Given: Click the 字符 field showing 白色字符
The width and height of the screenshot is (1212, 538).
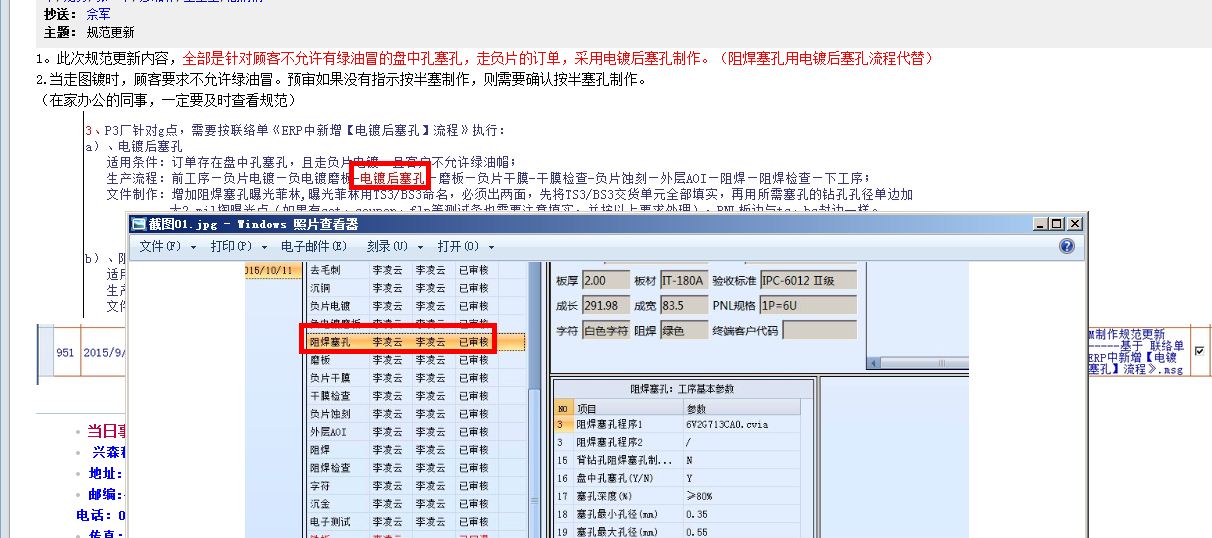Looking at the screenshot, I should (x=605, y=330).
